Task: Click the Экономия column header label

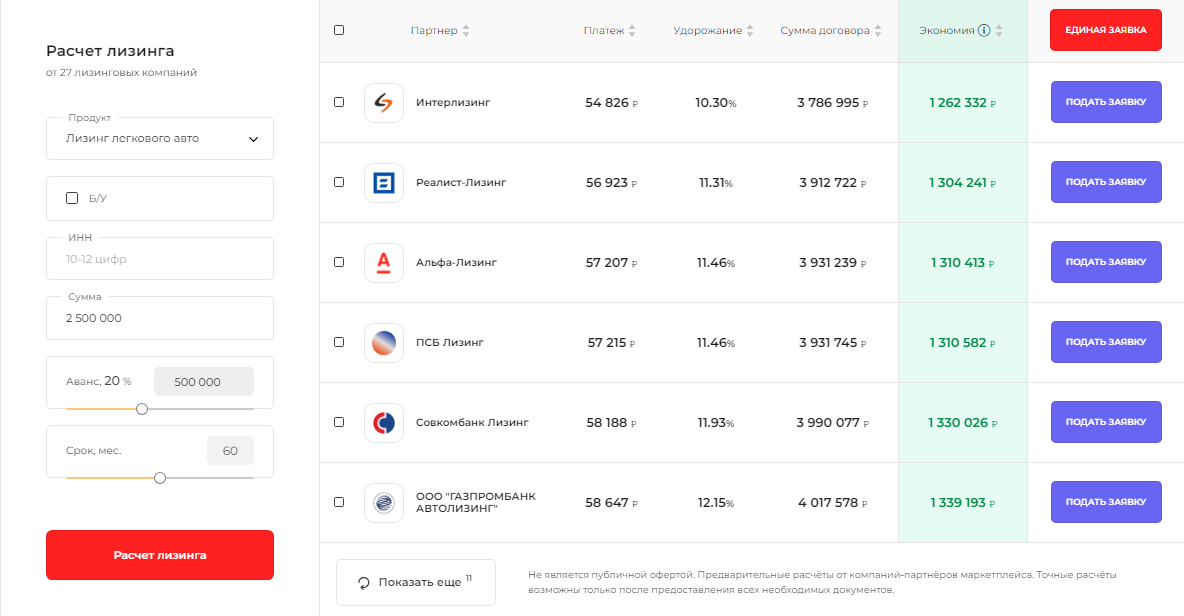Action: click(947, 30)
